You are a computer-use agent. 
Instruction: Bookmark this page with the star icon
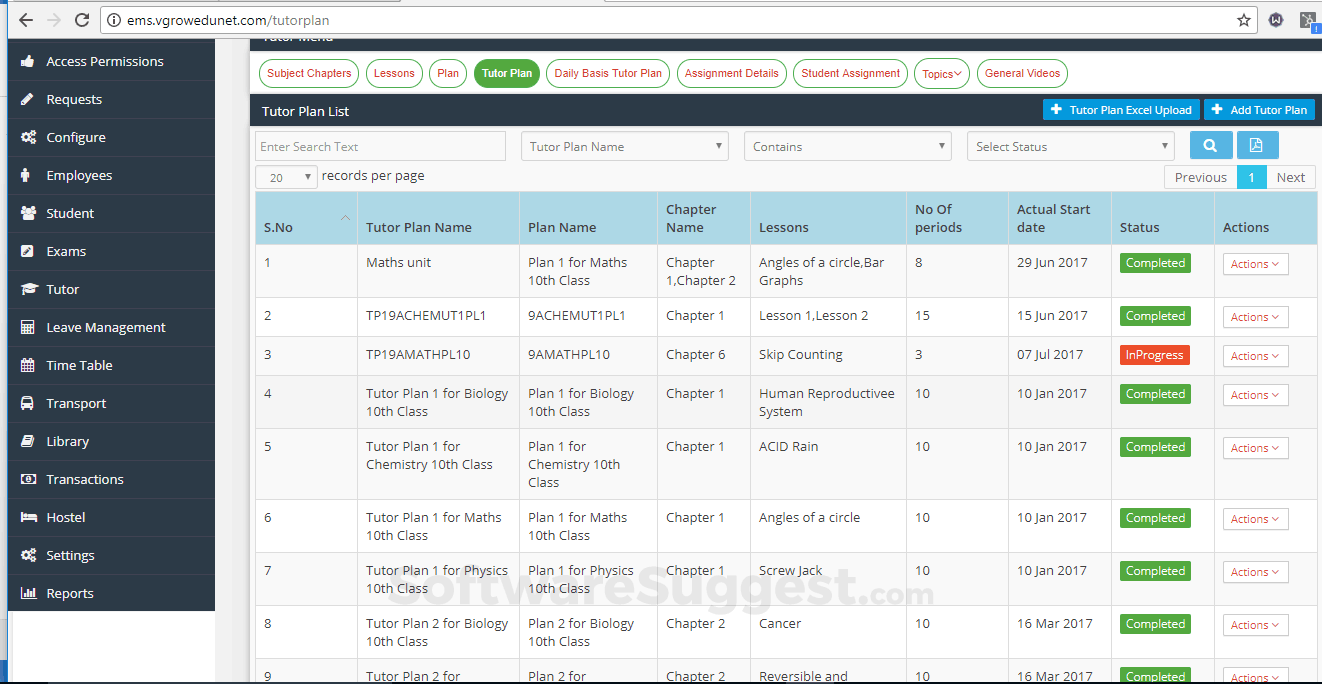(x=1243, y=20)
